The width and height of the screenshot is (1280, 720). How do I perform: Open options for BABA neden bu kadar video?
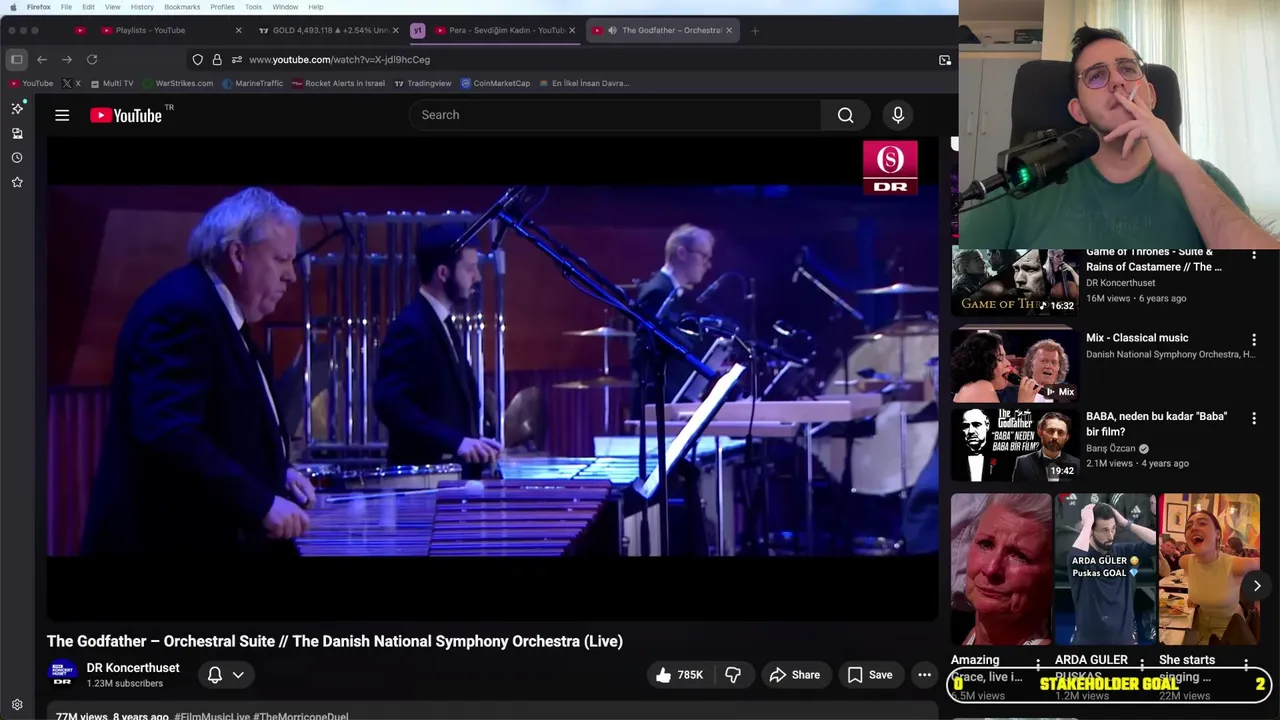click(1254, 418)
